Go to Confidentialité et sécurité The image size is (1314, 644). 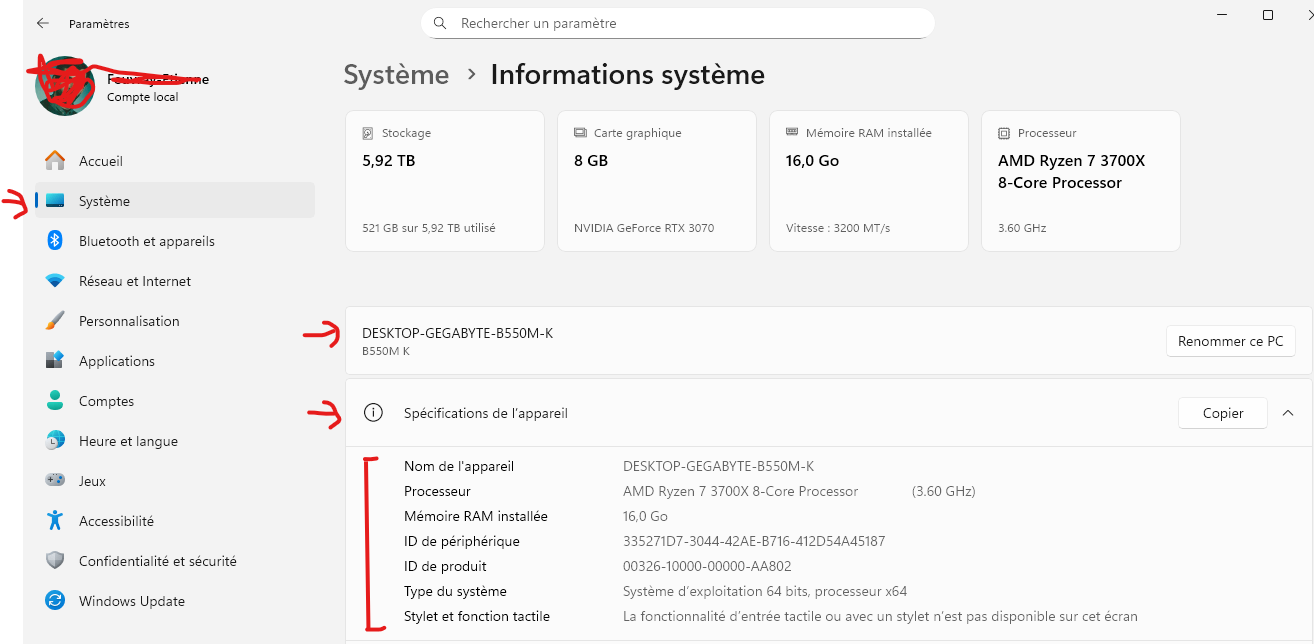[x=175, y=561]
